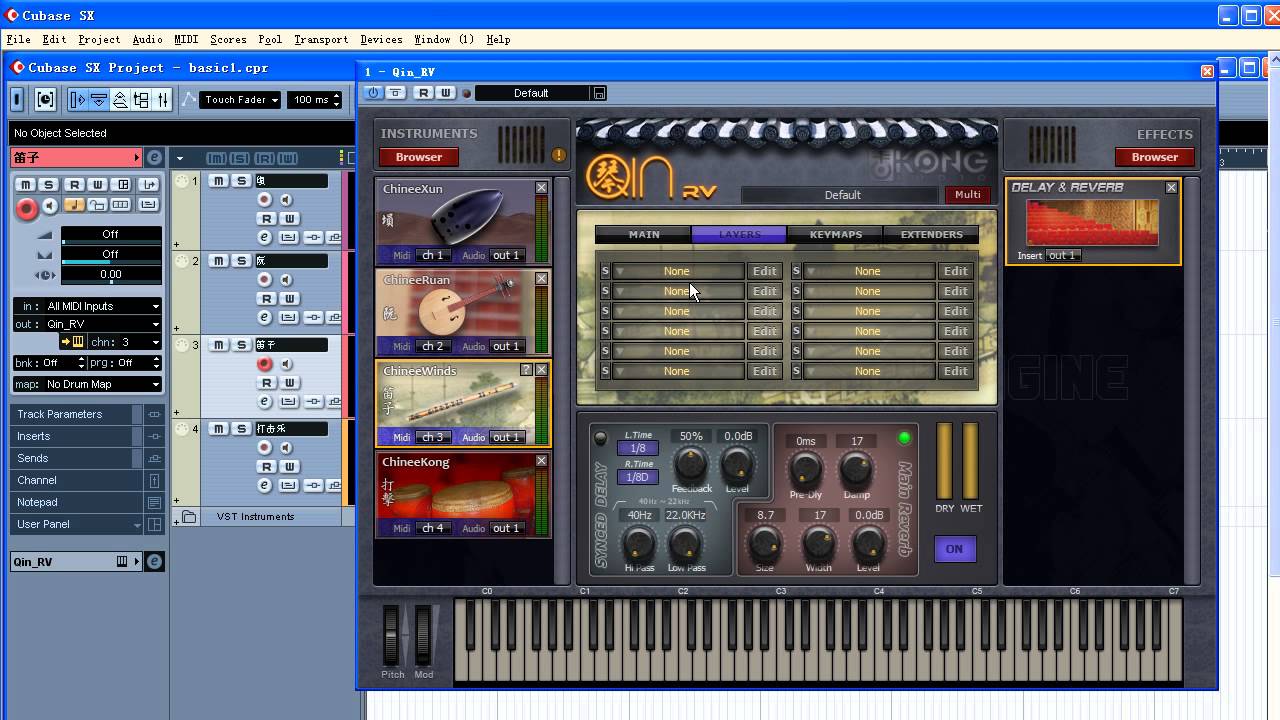
Task: Click the VST Instruments folder icon
Action: click(189, 517)
